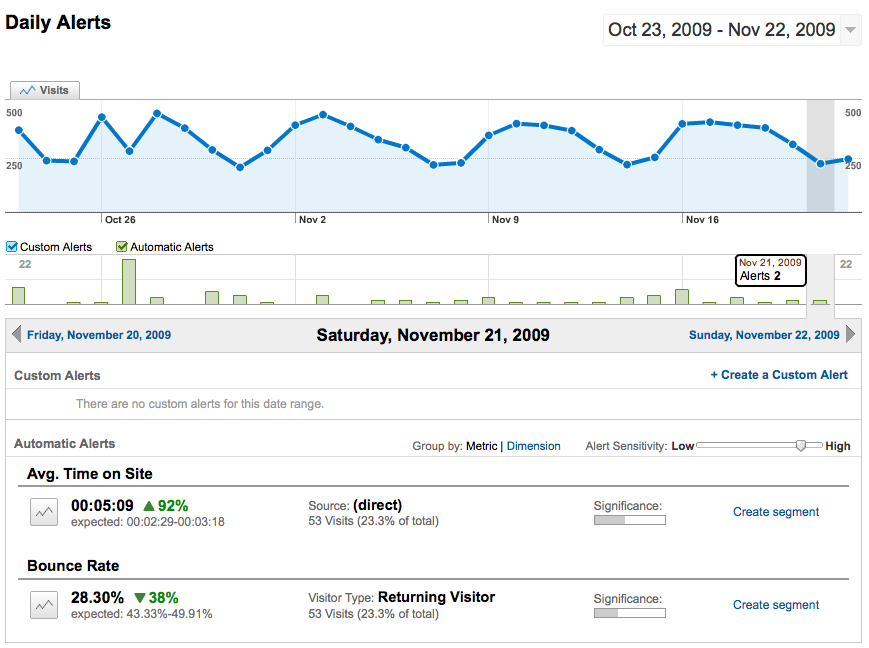The image size is (869, 648).
Task: Create segment for Bounce Rate alert
Action: click(775, 605)
